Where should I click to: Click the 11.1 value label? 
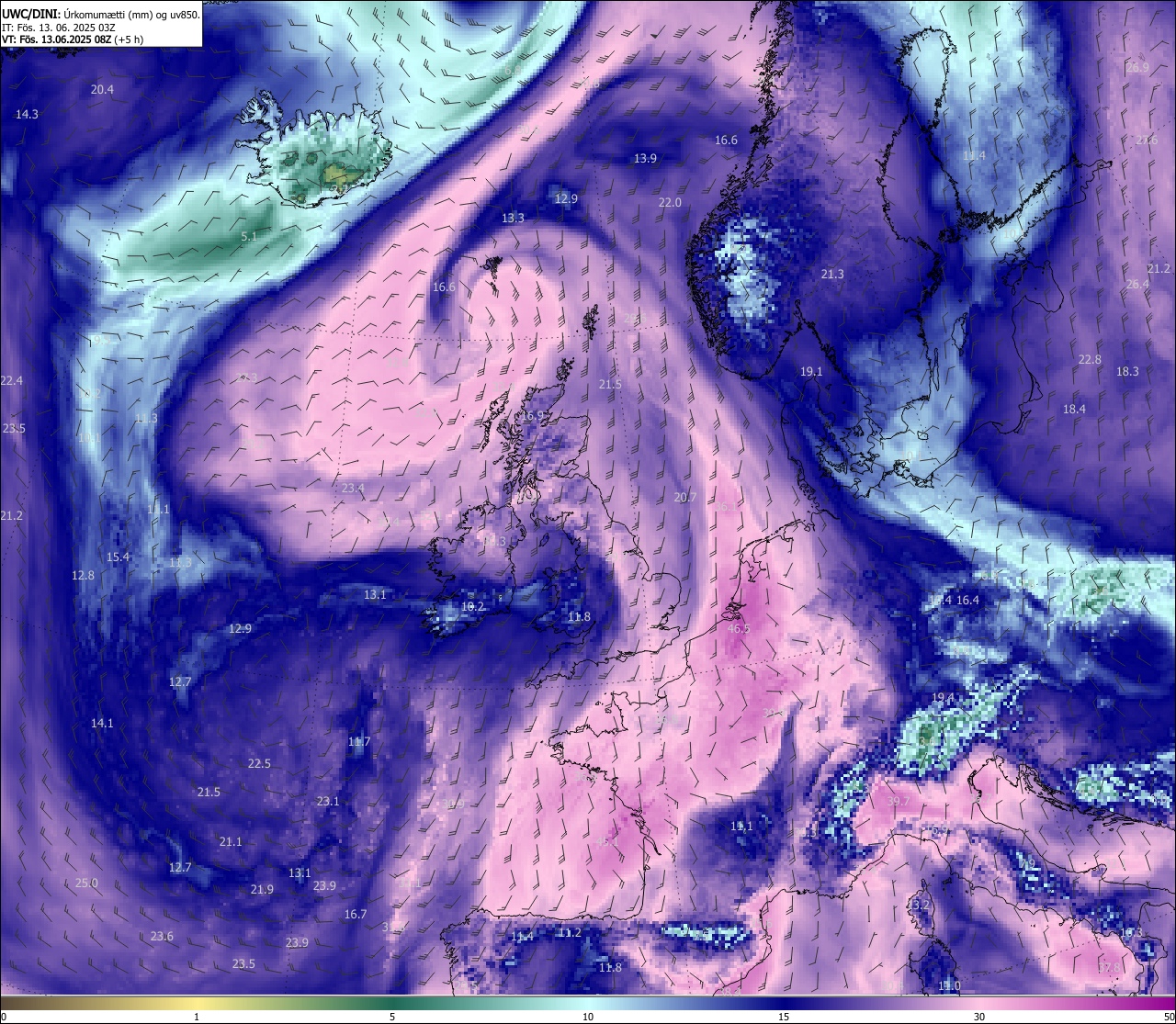(741, 827)
